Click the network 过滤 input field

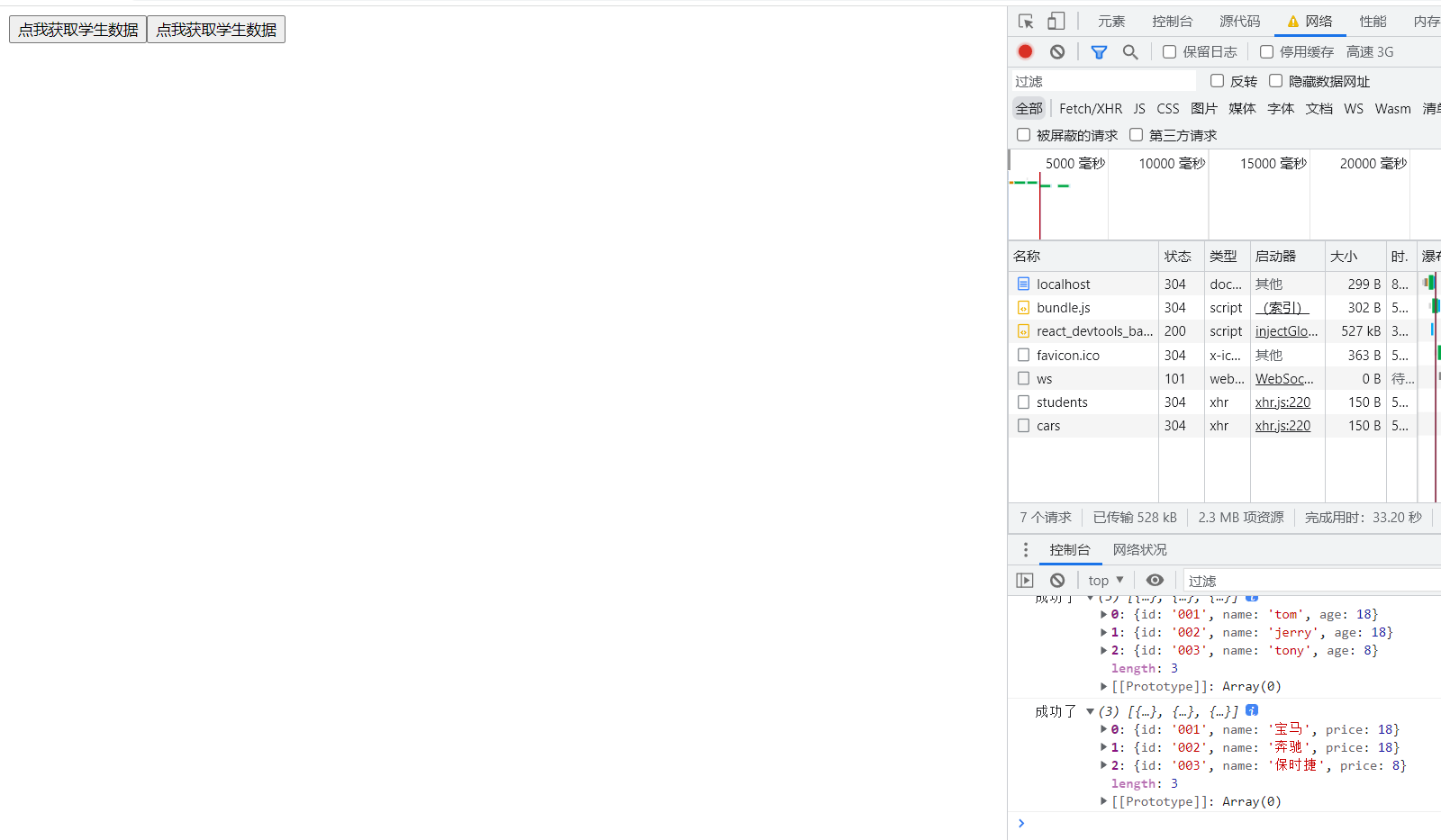tap(1103, 81)
